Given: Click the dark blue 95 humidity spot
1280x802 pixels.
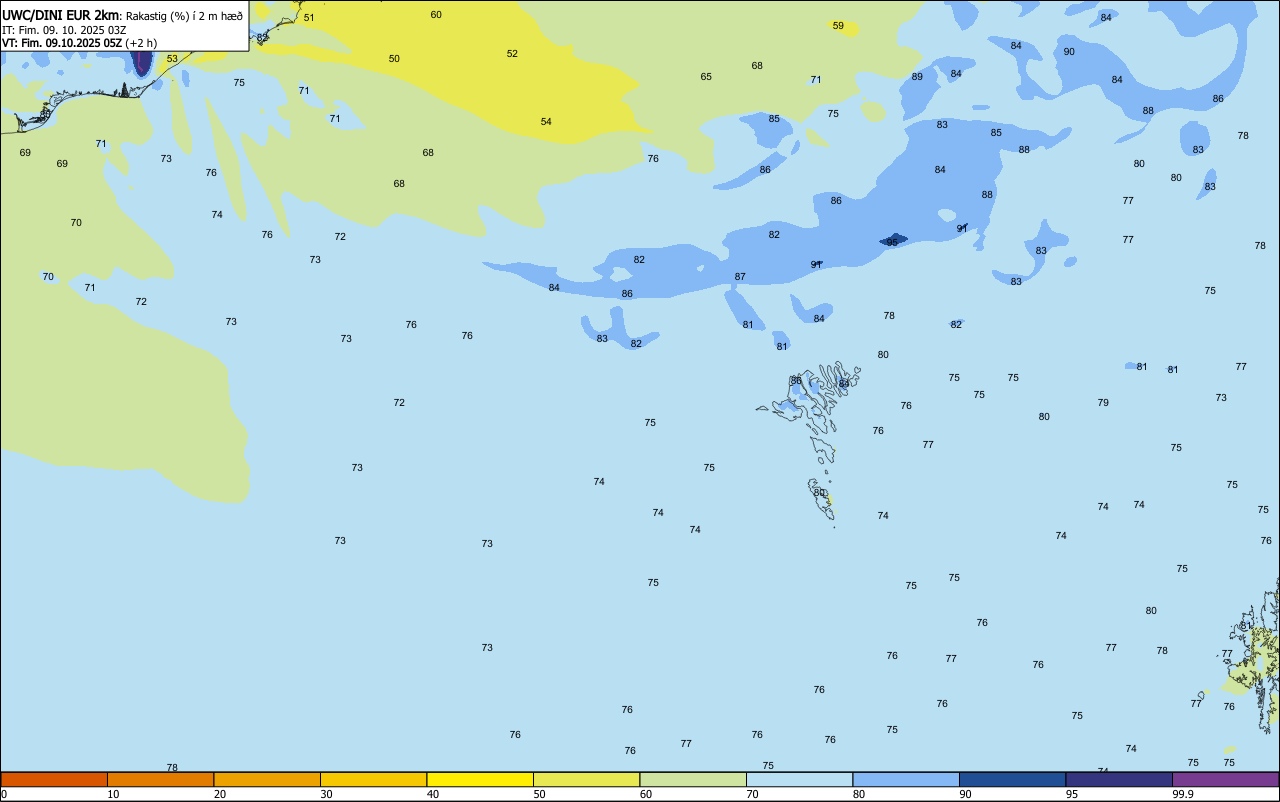Looking at the screenshot, I should point(893,240).
